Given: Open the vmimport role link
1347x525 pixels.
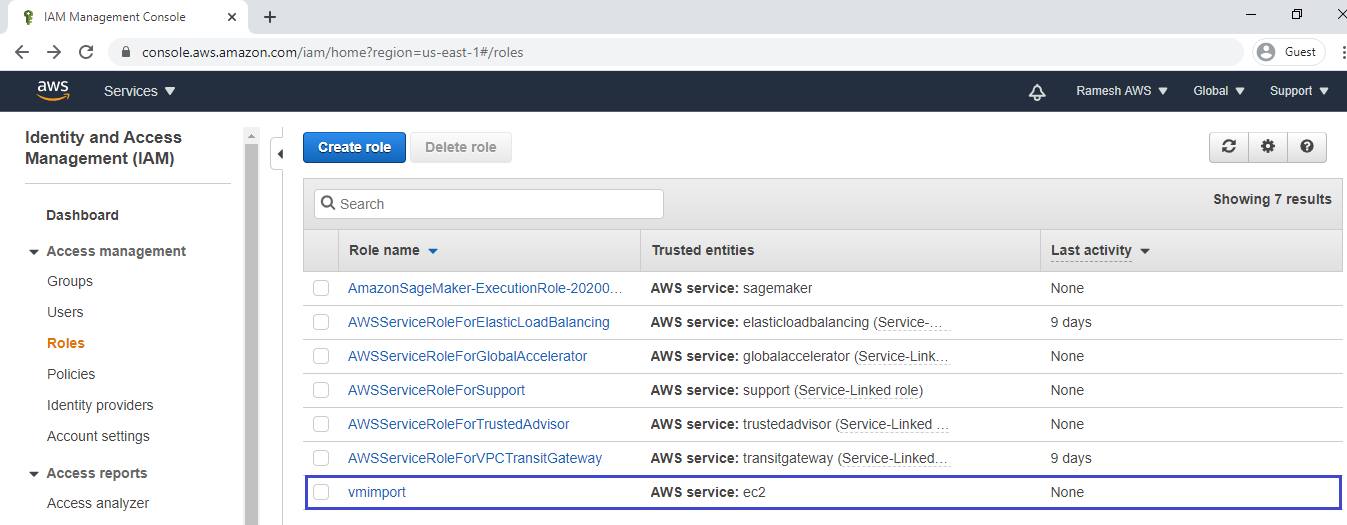Looking at the screenshot, I should [x=377, y=492].
